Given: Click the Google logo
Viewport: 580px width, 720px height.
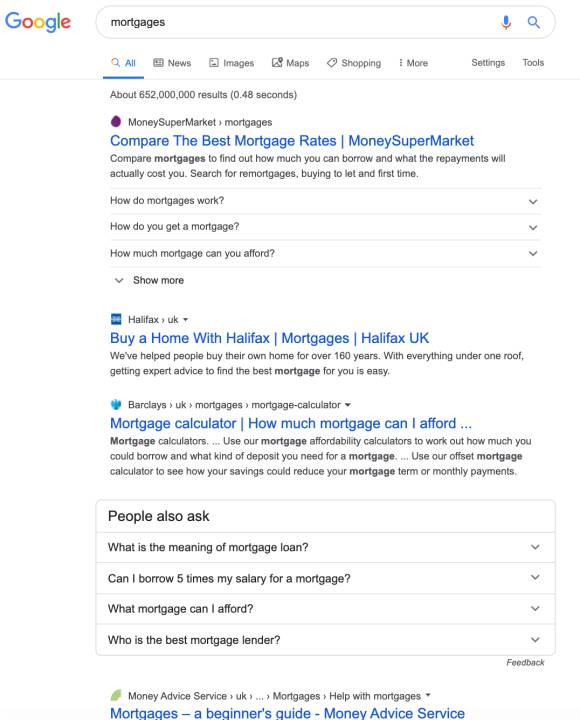Looking at the screenshot, I should [38, 22].
